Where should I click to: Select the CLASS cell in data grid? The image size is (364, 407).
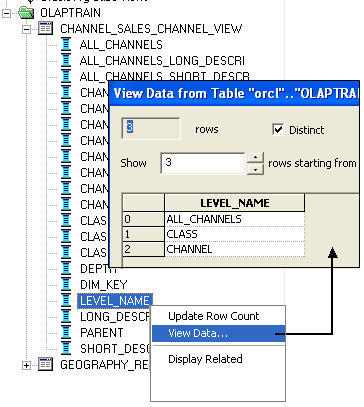point(235,234)
